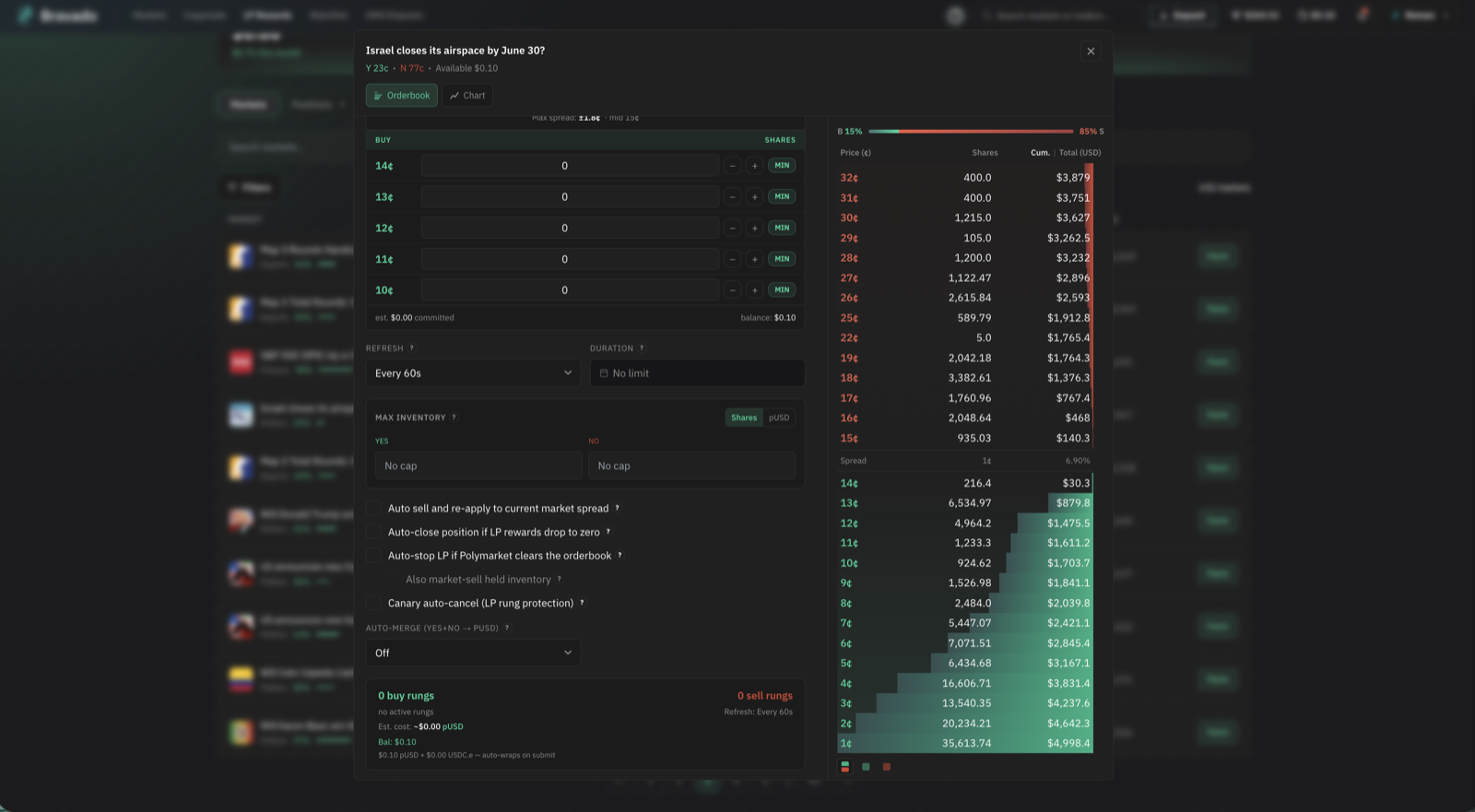
Task: Click the 15¢ ask row with 935.03 shares
Action: coord(965,439)
